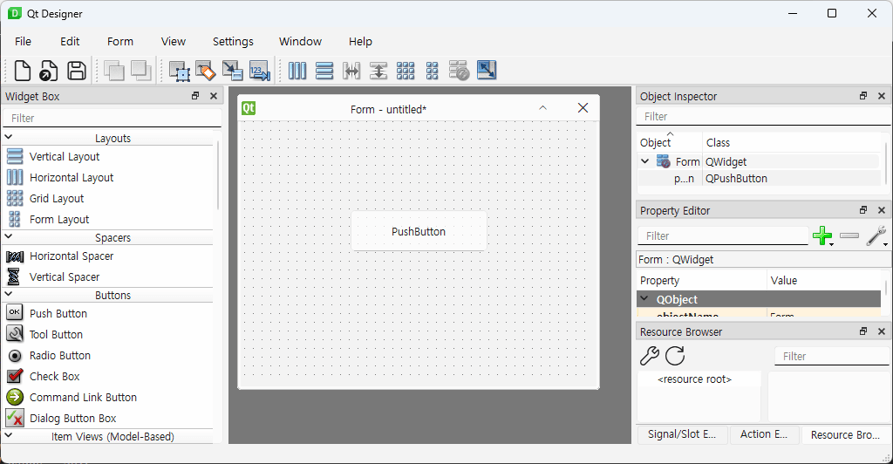Click the Adjust Size toolbar icon

click(486, 71)
